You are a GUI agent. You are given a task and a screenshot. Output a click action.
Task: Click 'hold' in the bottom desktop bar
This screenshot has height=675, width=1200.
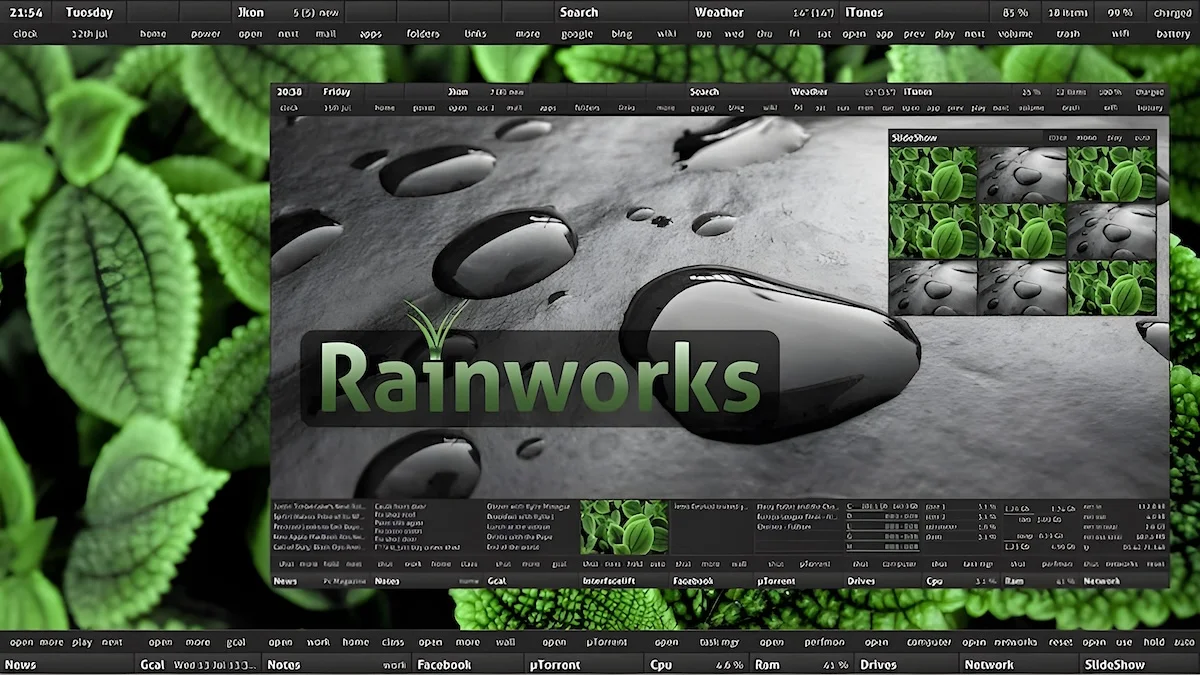(x=1154, y=642)
